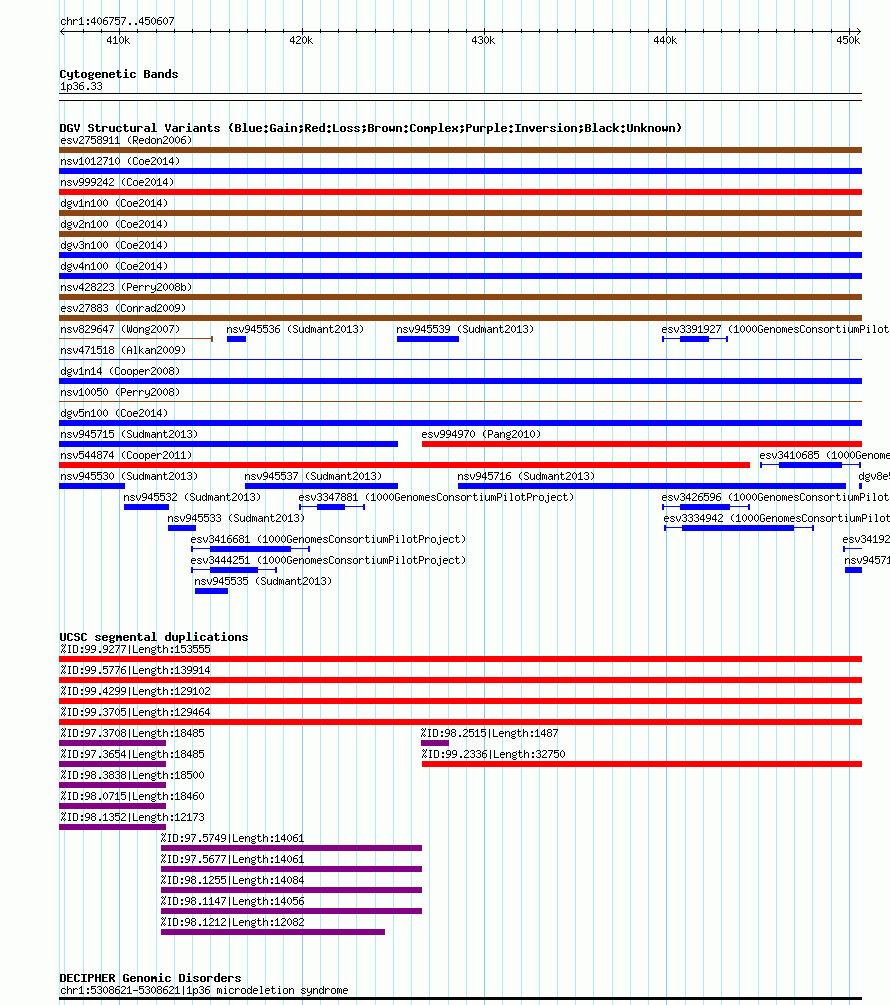Click %ID:97.5677|Length:14061 duplication label

coord(232,860)
